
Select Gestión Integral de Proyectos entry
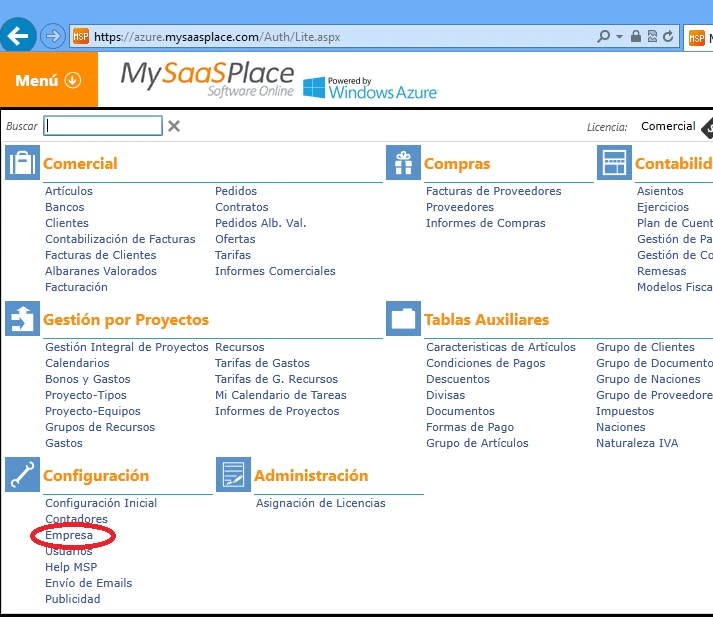(x=126, y=347)
